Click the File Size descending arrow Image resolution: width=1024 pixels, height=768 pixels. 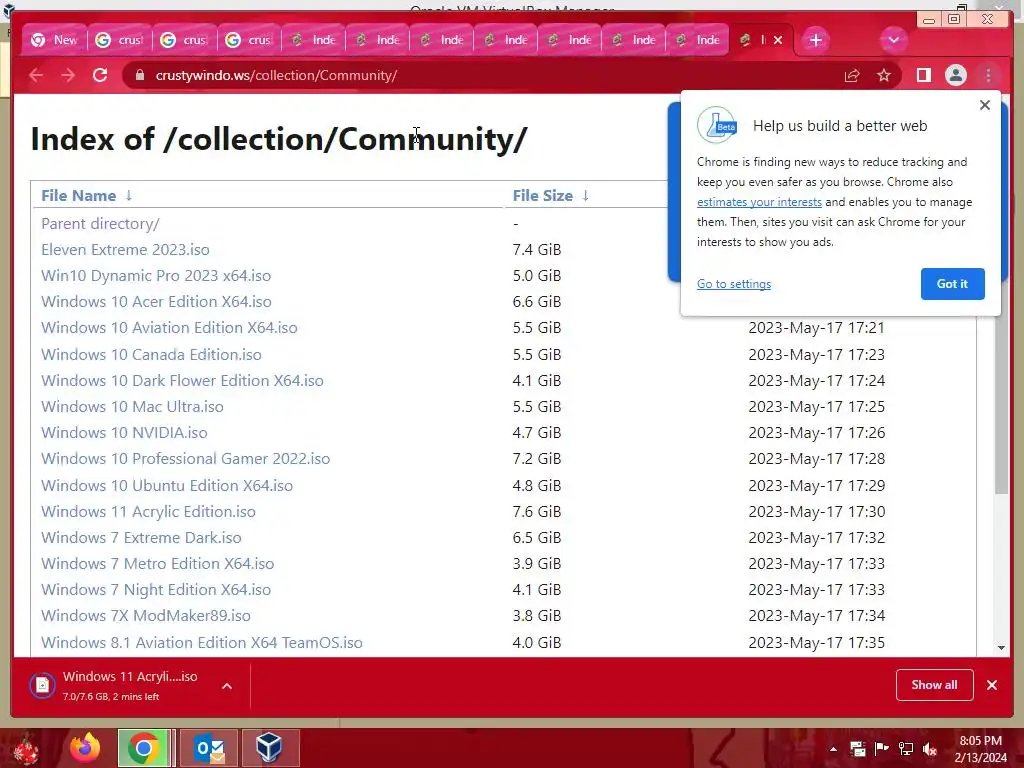585,195
